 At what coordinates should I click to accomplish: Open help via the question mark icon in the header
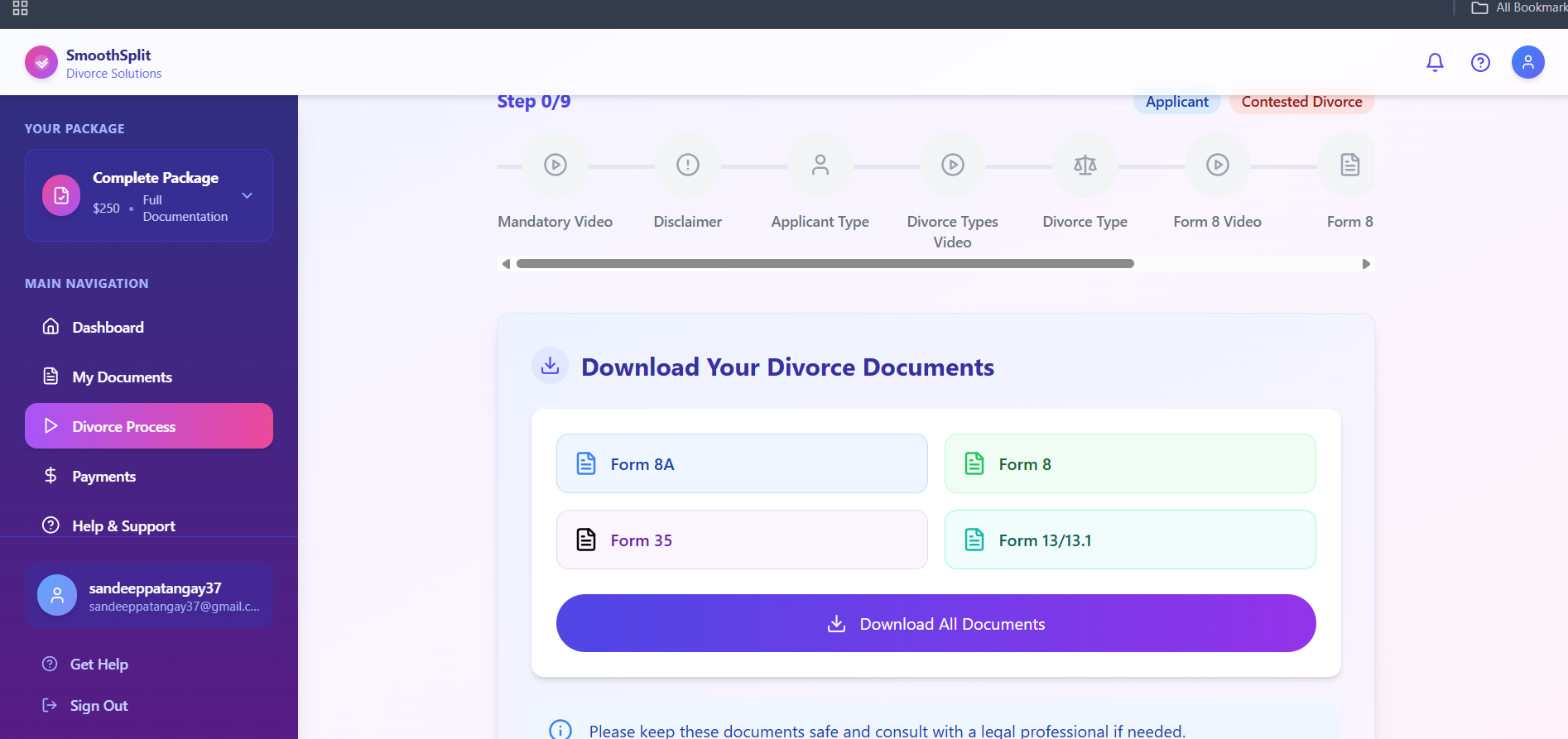pyautogui.click(x=1480, y=62)
